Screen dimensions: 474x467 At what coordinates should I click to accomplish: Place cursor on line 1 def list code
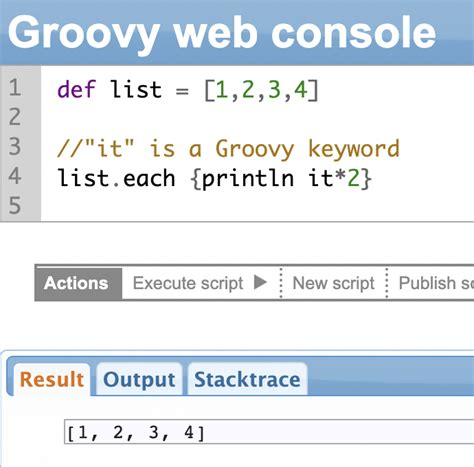click(188, 89)
